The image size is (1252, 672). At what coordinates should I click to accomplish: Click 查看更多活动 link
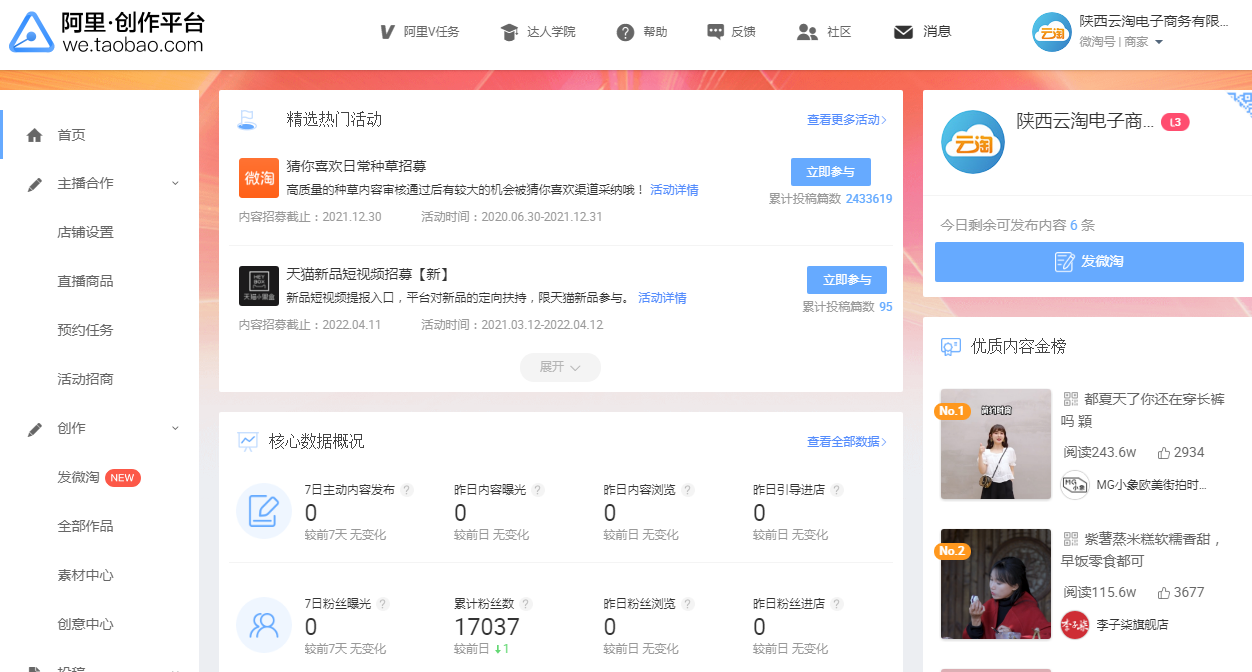point(847,120)
